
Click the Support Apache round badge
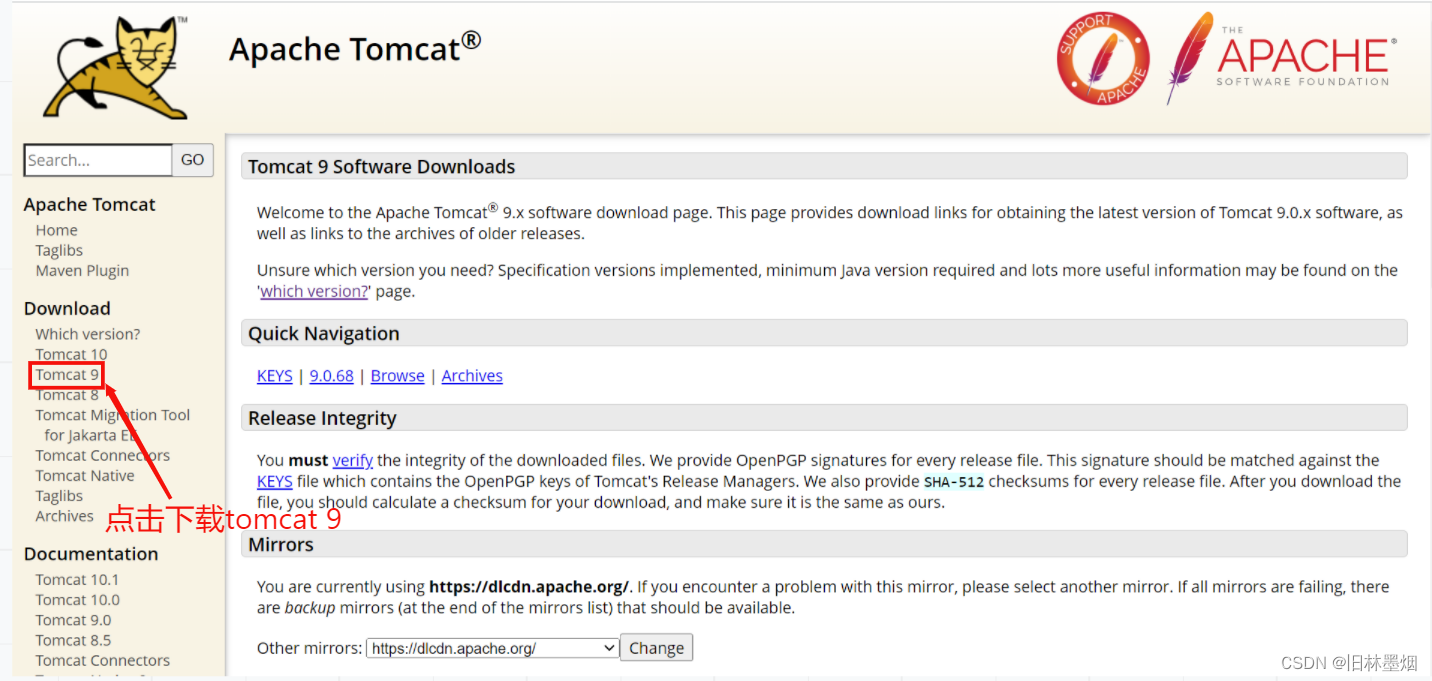[1103, 58]
